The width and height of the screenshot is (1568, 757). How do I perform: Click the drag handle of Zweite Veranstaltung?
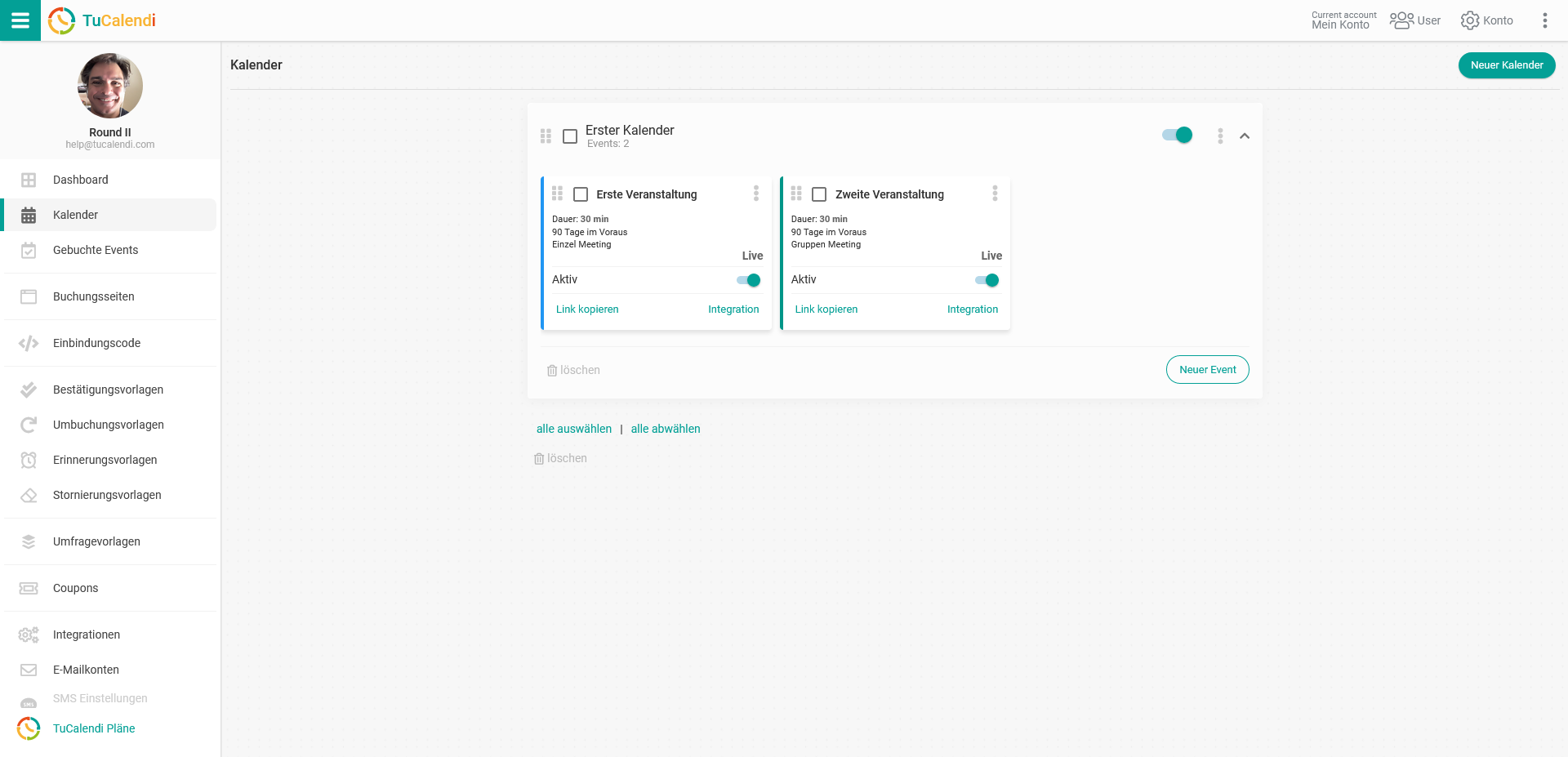[x=796, y=194]
